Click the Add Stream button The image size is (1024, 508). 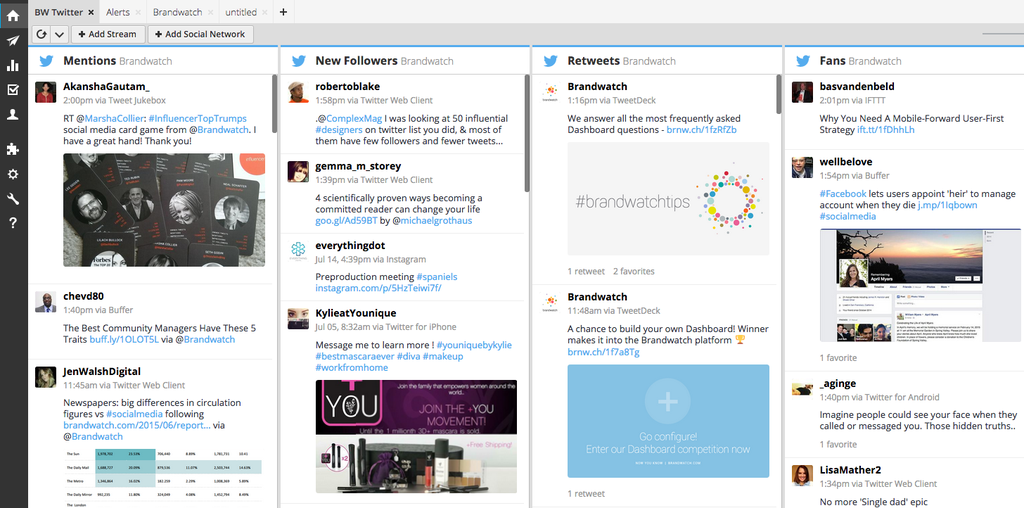(108, 34)
